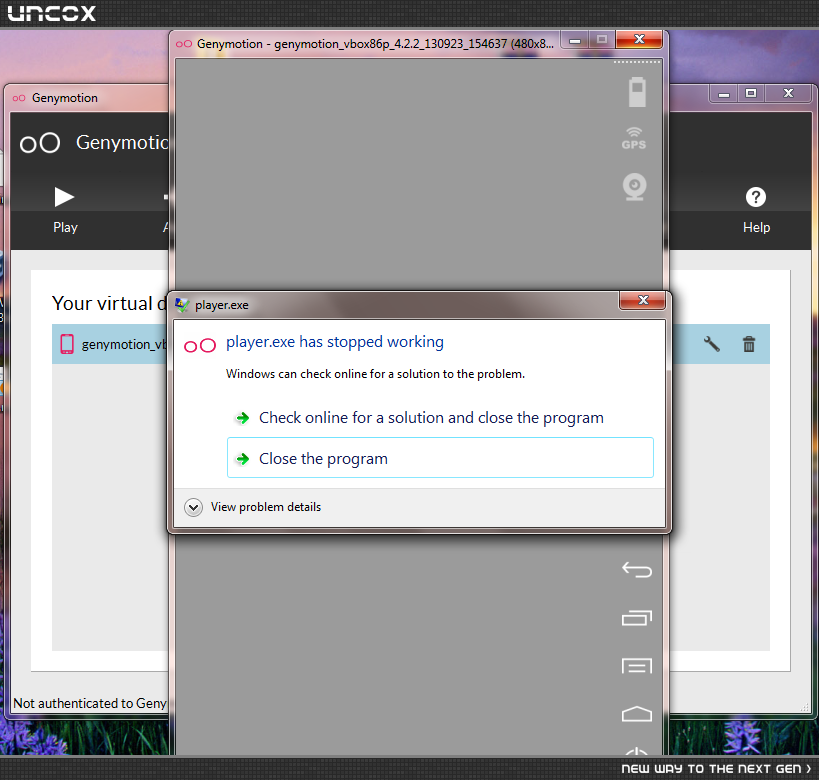
Task: Click the Genymotion logo in error dialog
Action: click(x=200, y=345)
